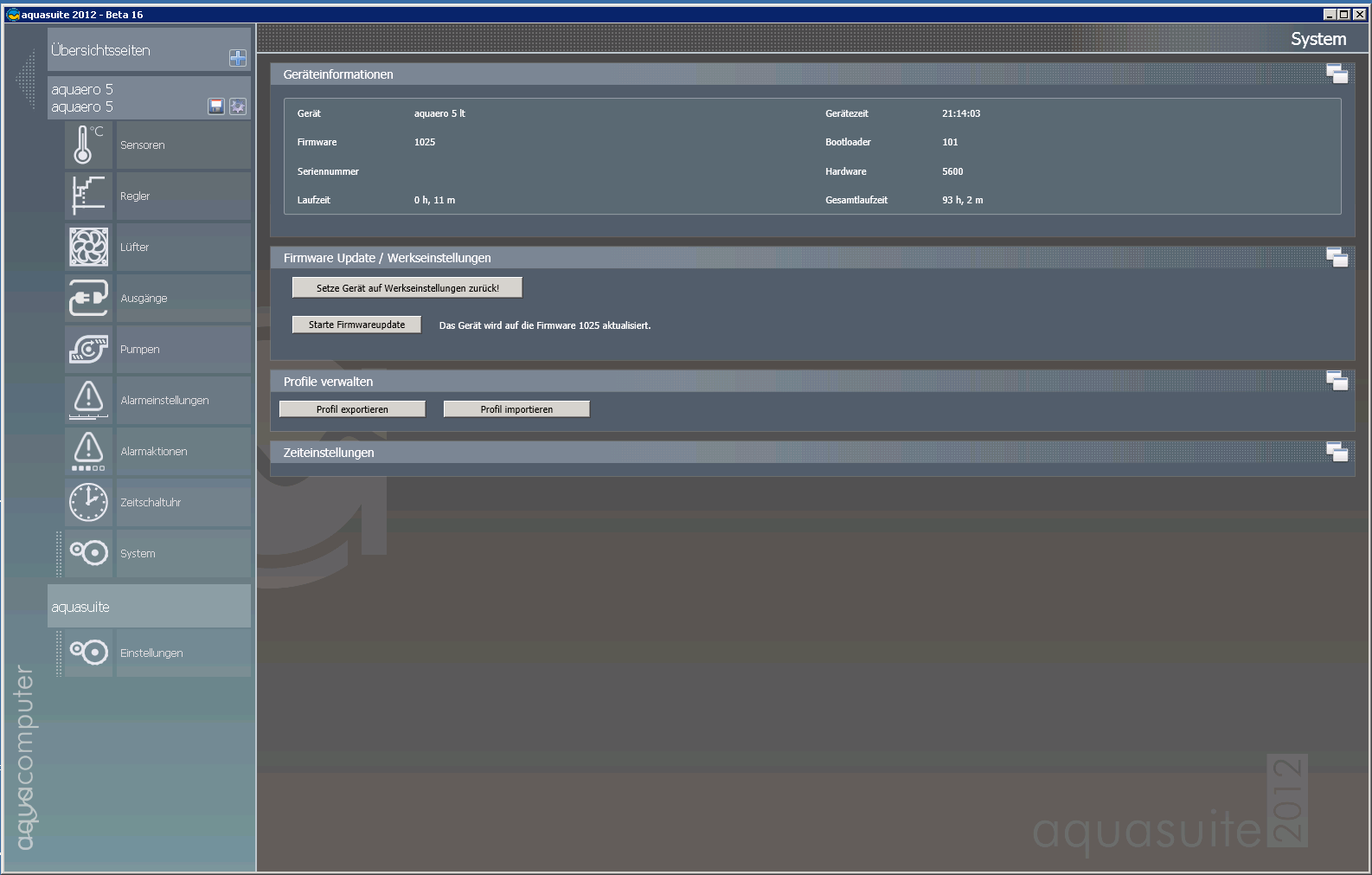Click the Gesamtlaufzeit value '93 h, 2 m'
Screen dimensions: 1372x875
[963, 200]
